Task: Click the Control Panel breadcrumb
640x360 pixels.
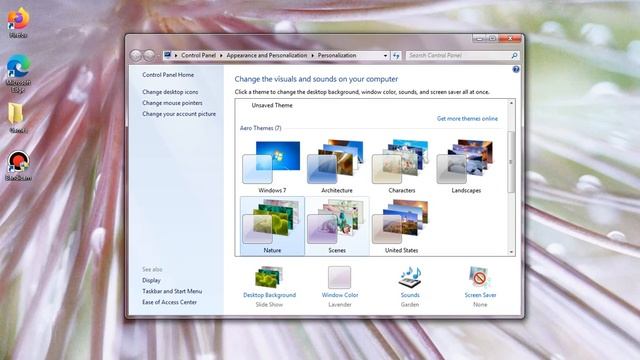Action: [198, 56]
